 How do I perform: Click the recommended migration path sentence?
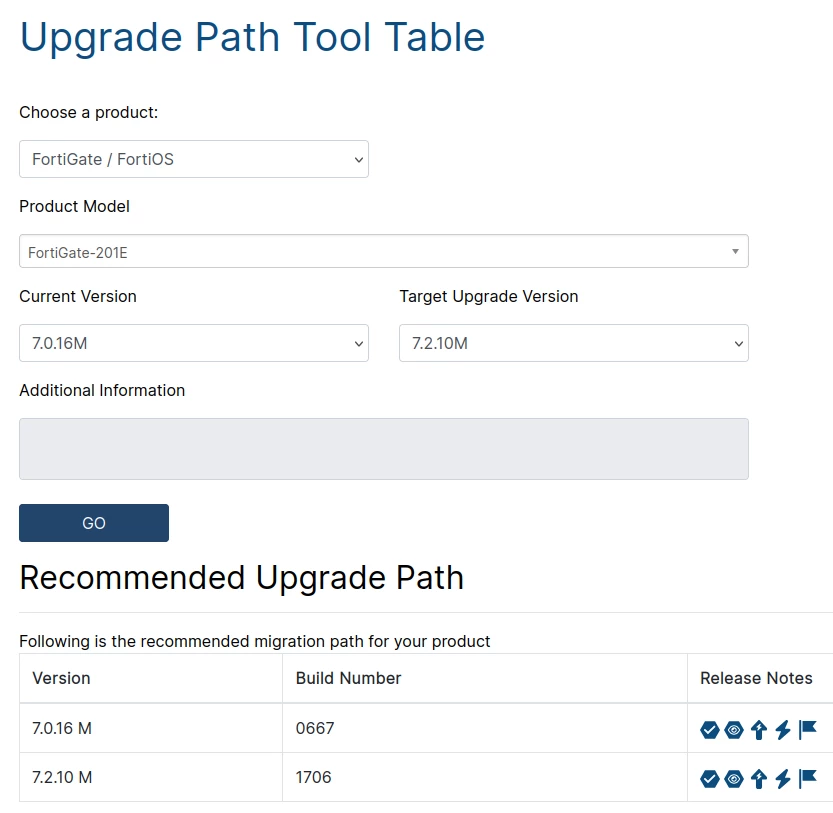(254, 641)
